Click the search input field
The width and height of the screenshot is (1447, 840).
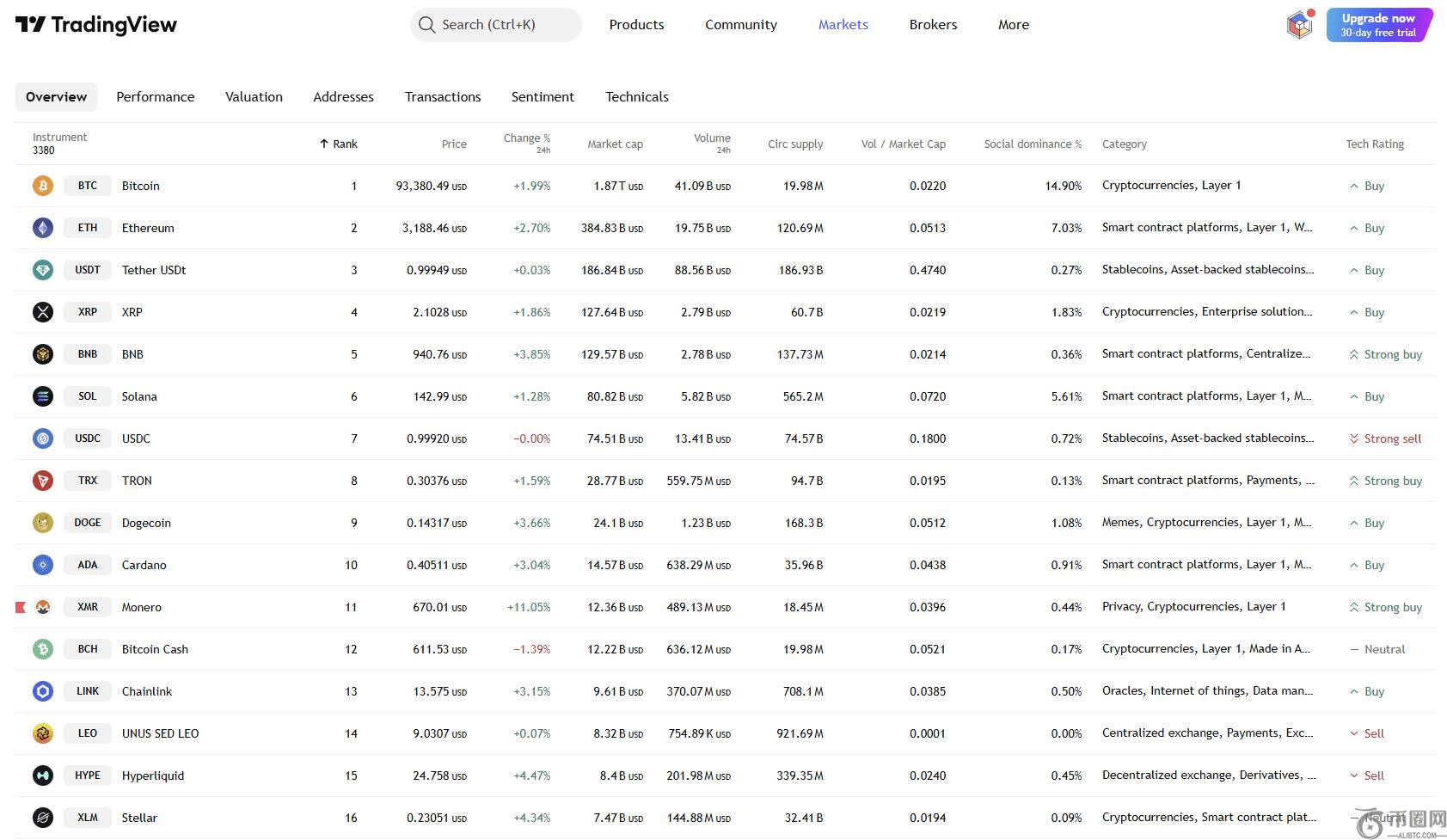(x=496, y=25)
